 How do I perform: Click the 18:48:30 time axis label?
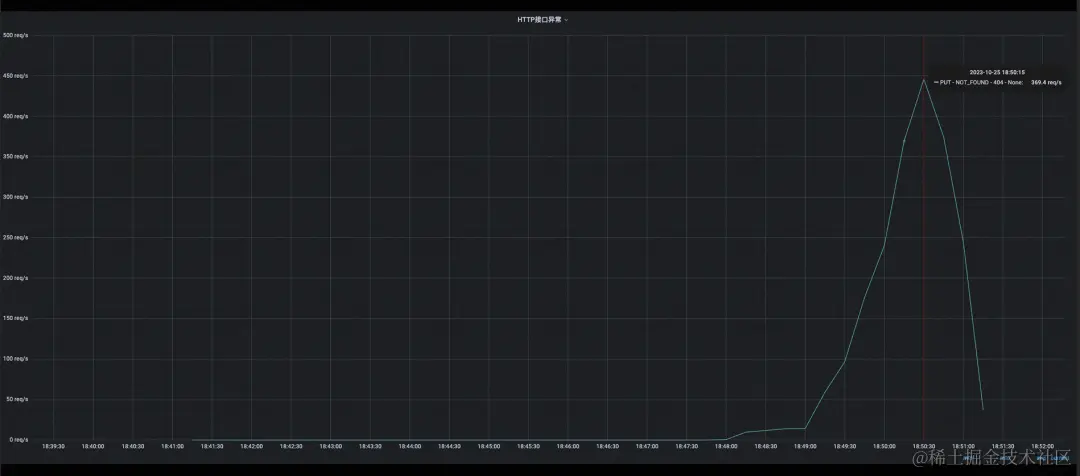pyautogui.click(x=766, y=446)
